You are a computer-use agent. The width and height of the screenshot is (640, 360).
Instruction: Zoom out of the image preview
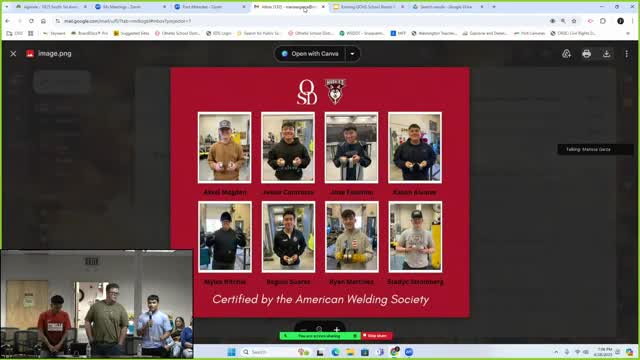point(303,329)
